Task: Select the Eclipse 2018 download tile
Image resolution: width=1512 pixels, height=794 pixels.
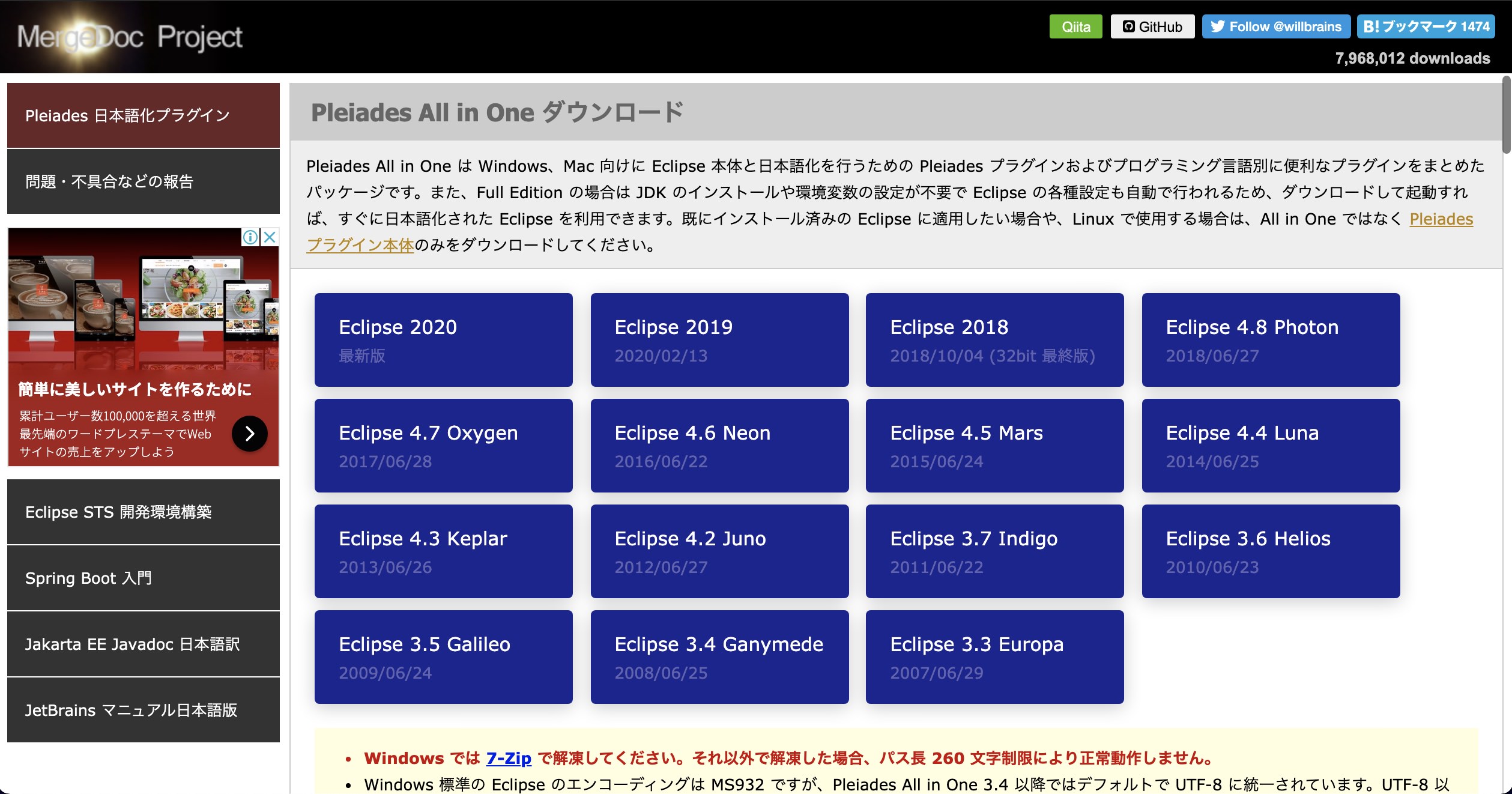Action: [x=995, y=340]
